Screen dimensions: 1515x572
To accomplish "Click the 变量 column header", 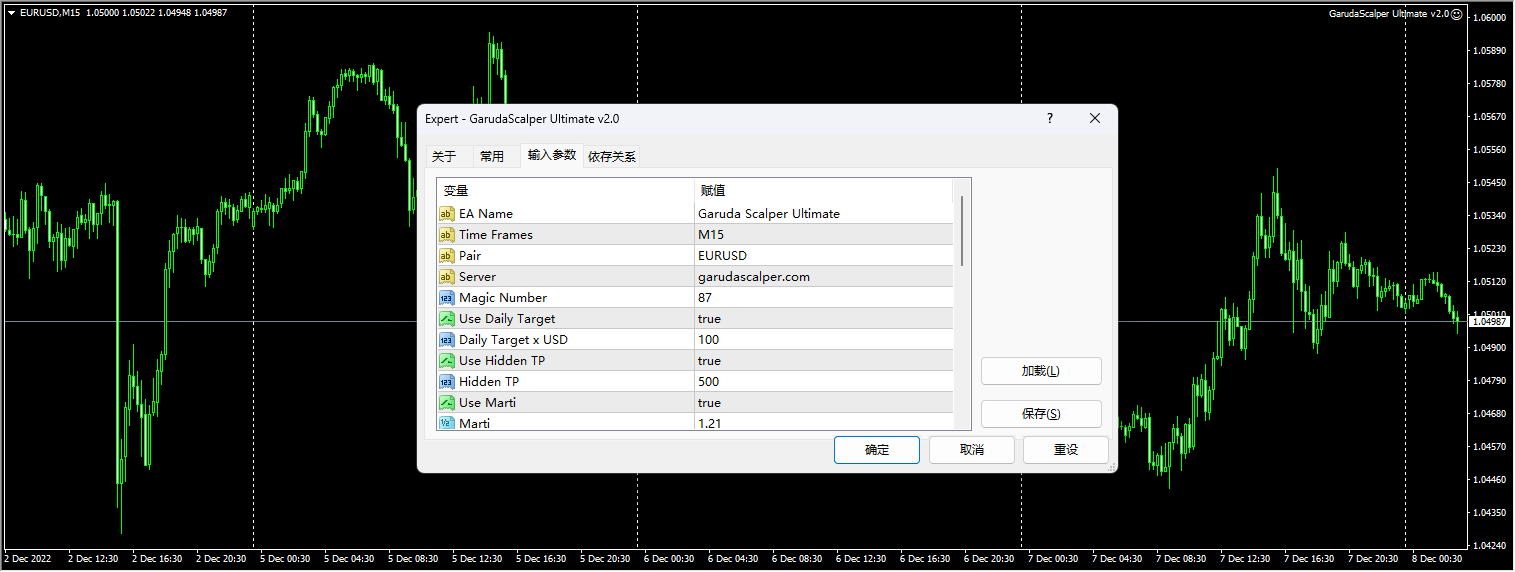I will coord(565,191).
